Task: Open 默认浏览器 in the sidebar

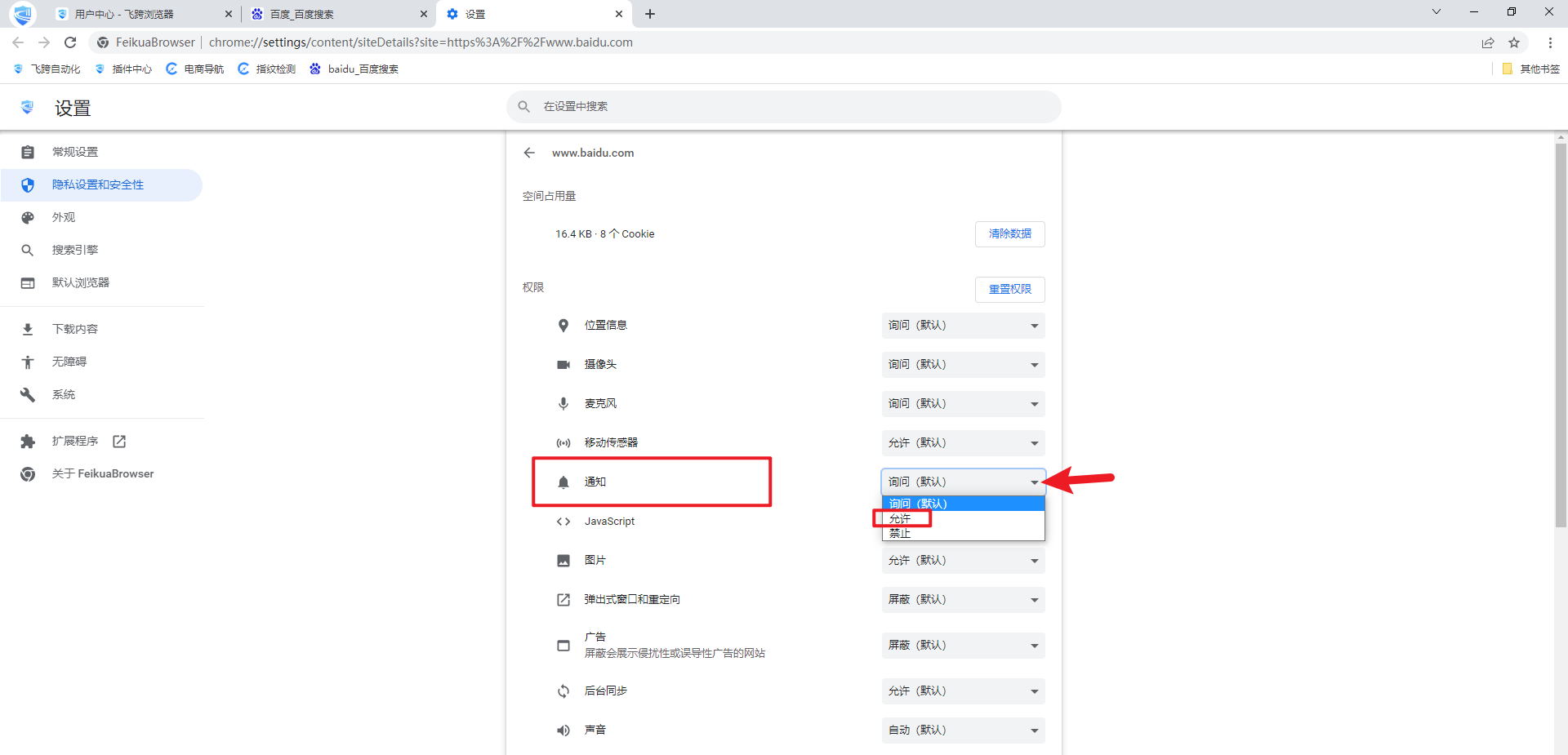Action: click(x=102, y=283)
